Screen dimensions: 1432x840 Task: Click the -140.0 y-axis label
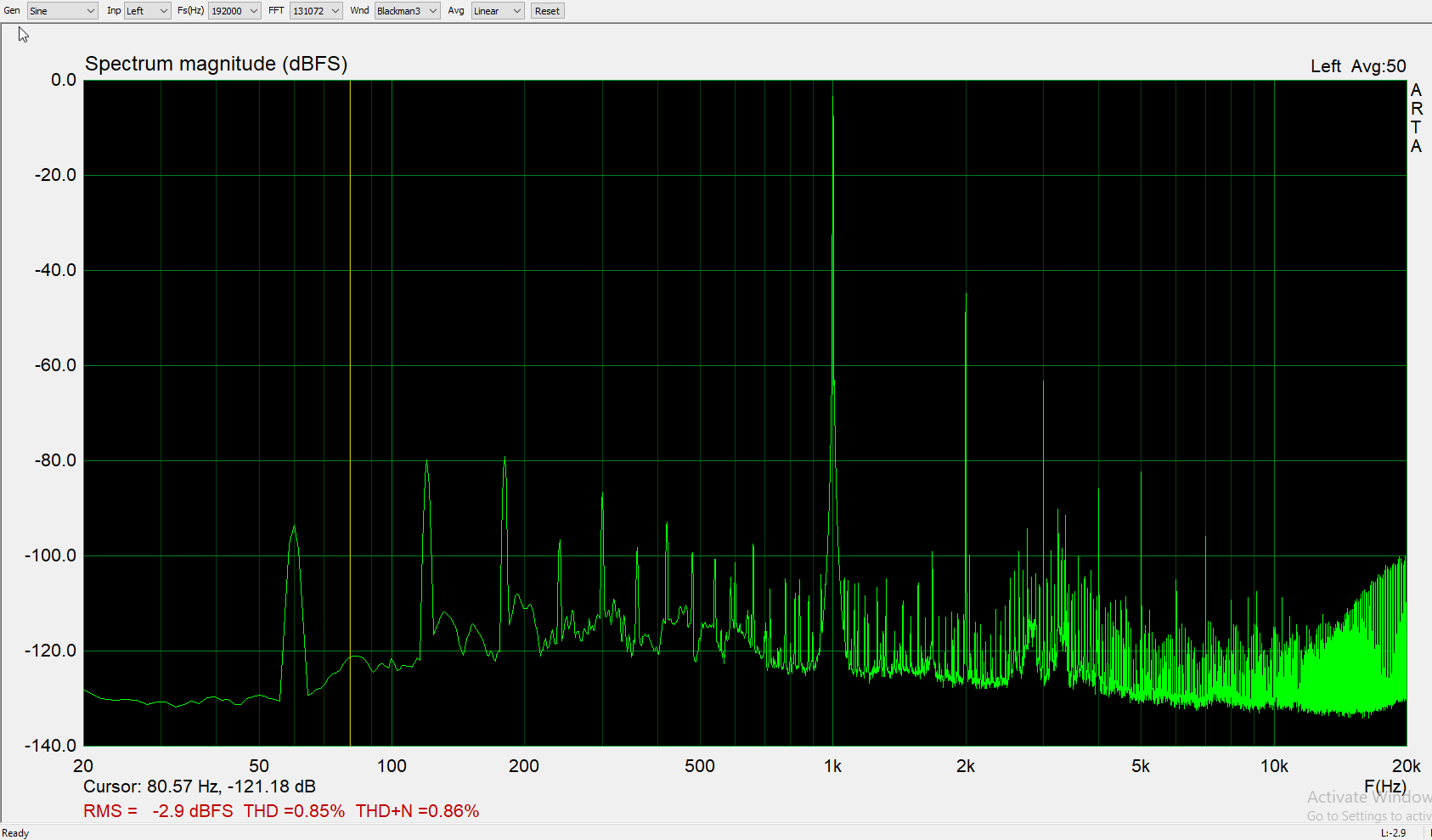pos(50,746)
